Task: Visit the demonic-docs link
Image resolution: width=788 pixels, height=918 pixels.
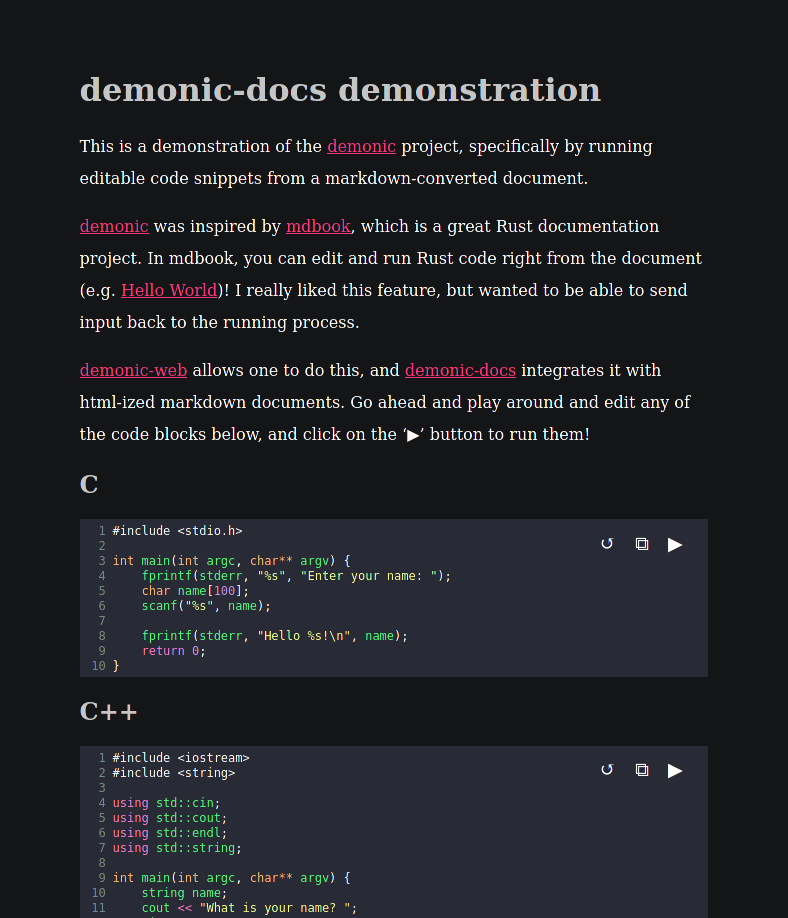Action: coord(460,371)
